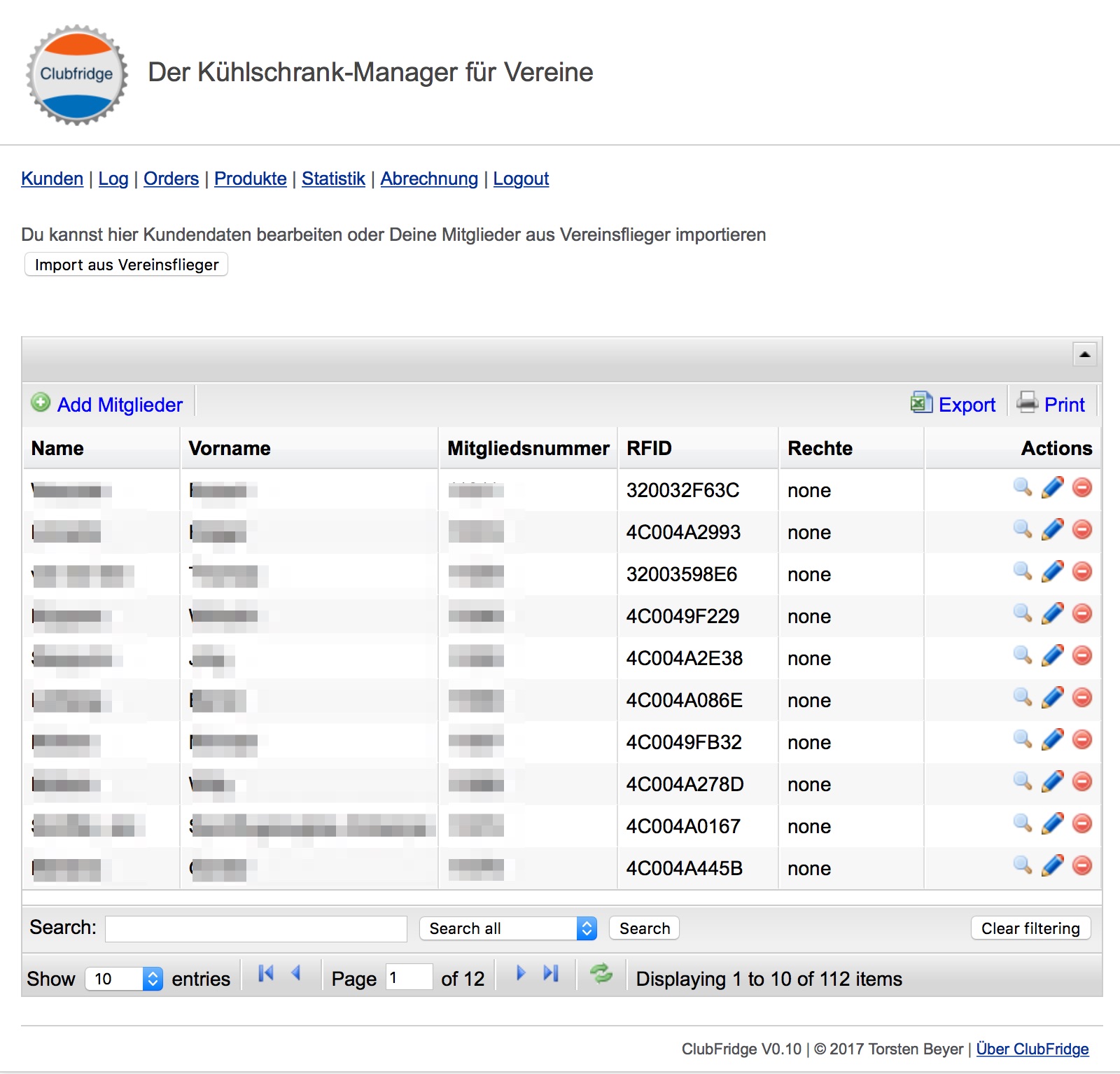Sort the table by the RFID column header
Image resolution: width=1120 pixels, height=1074 pixels.
tap(649, 448)
